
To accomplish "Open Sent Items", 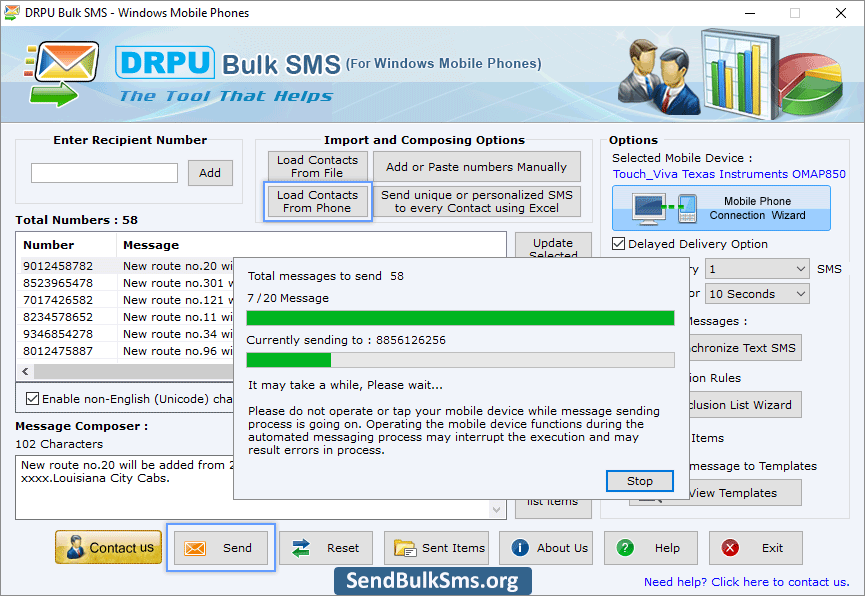I will [x=436, y=548].
